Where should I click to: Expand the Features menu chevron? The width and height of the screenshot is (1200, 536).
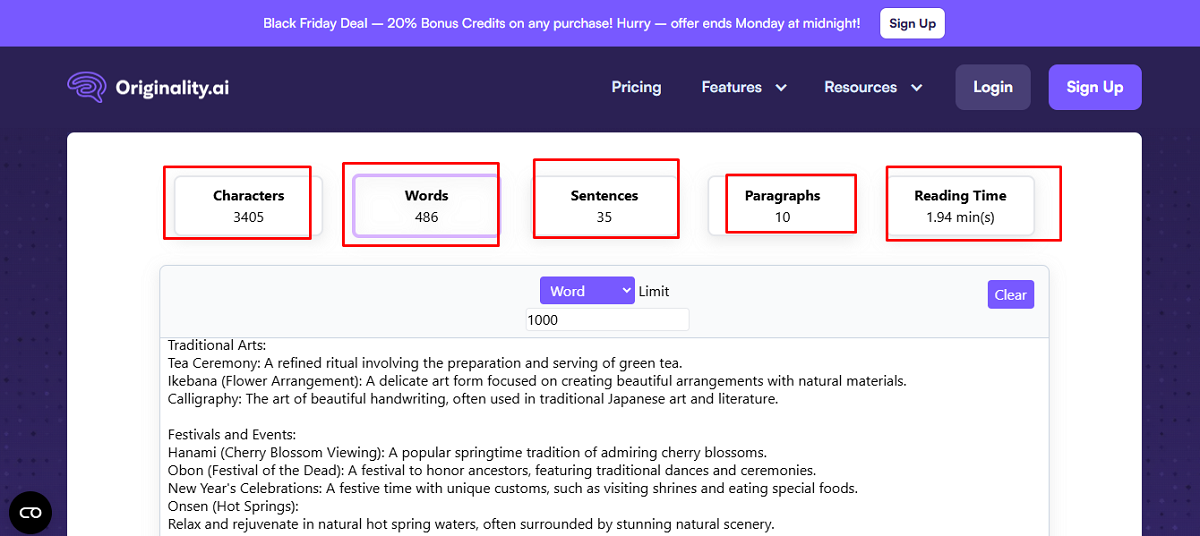click(781, 88)
